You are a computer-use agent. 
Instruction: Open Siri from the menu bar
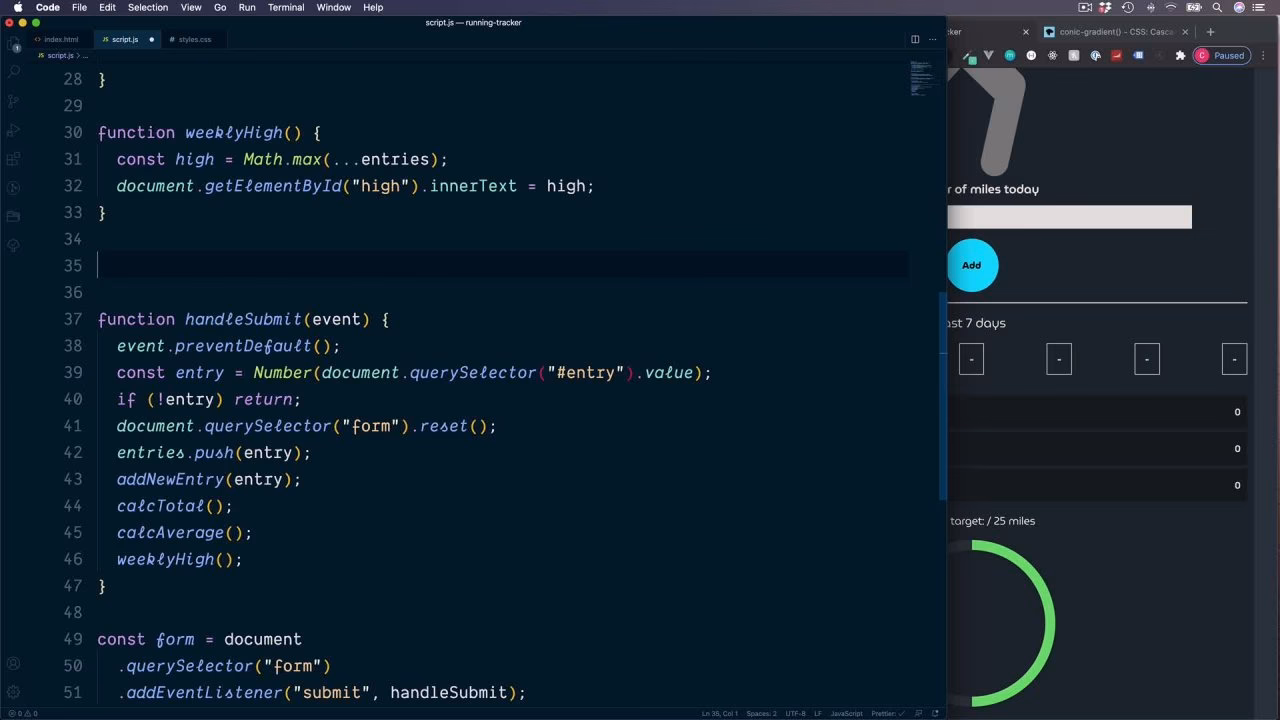coord(1239,7)
